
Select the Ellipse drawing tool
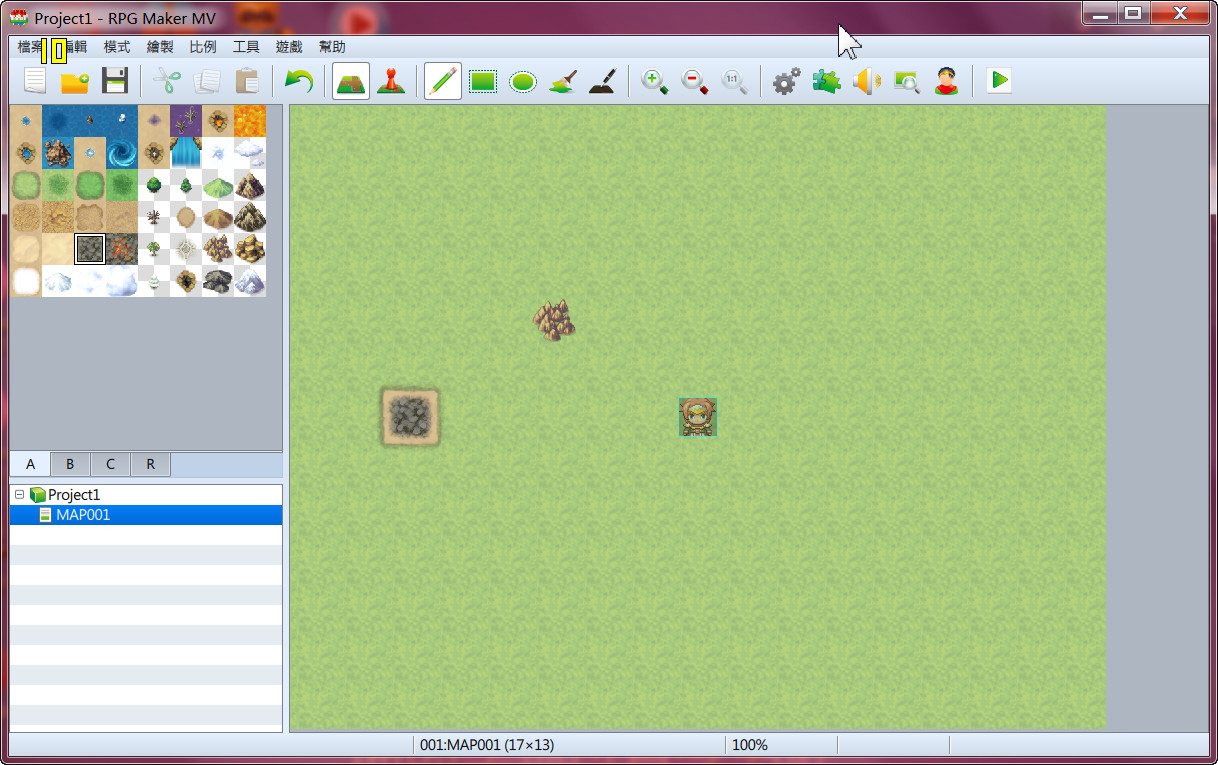tap(523, 81)
